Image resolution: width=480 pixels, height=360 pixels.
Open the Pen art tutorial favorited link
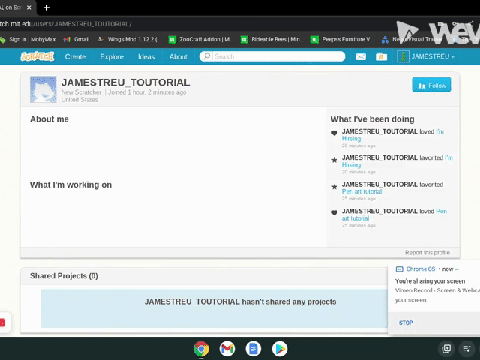[362, 191]
